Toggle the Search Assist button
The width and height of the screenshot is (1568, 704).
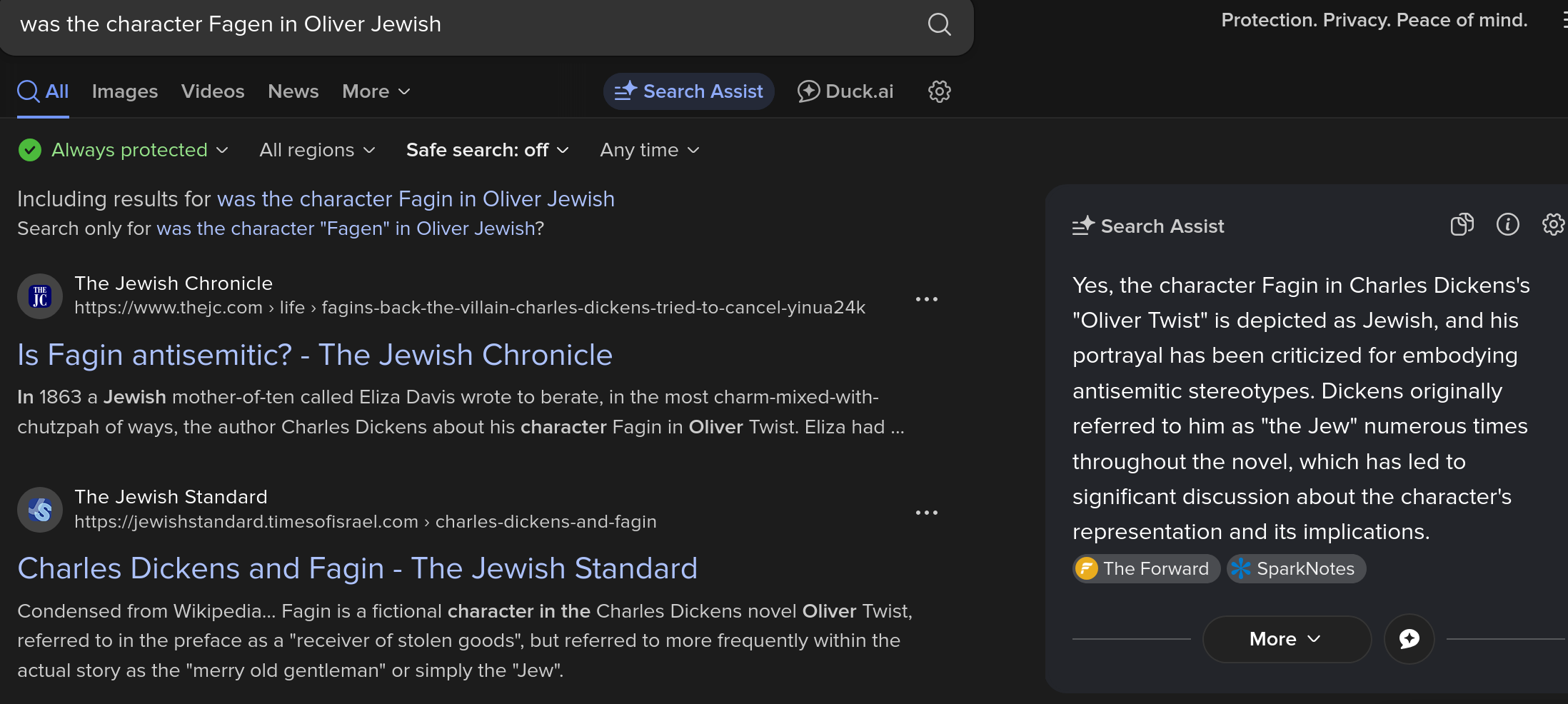[688, 91]
